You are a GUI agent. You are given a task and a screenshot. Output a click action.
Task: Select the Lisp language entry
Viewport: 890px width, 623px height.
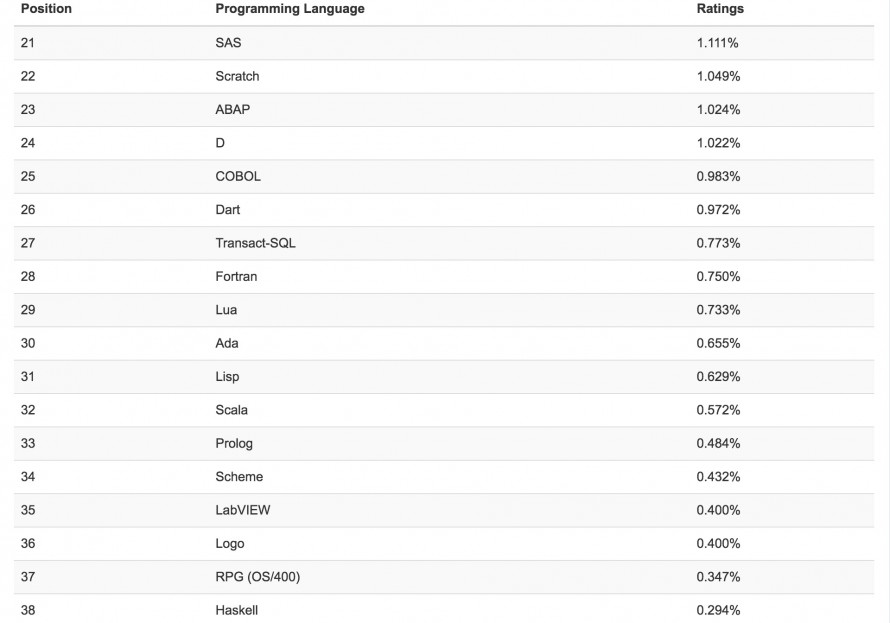tap(227, 377)
